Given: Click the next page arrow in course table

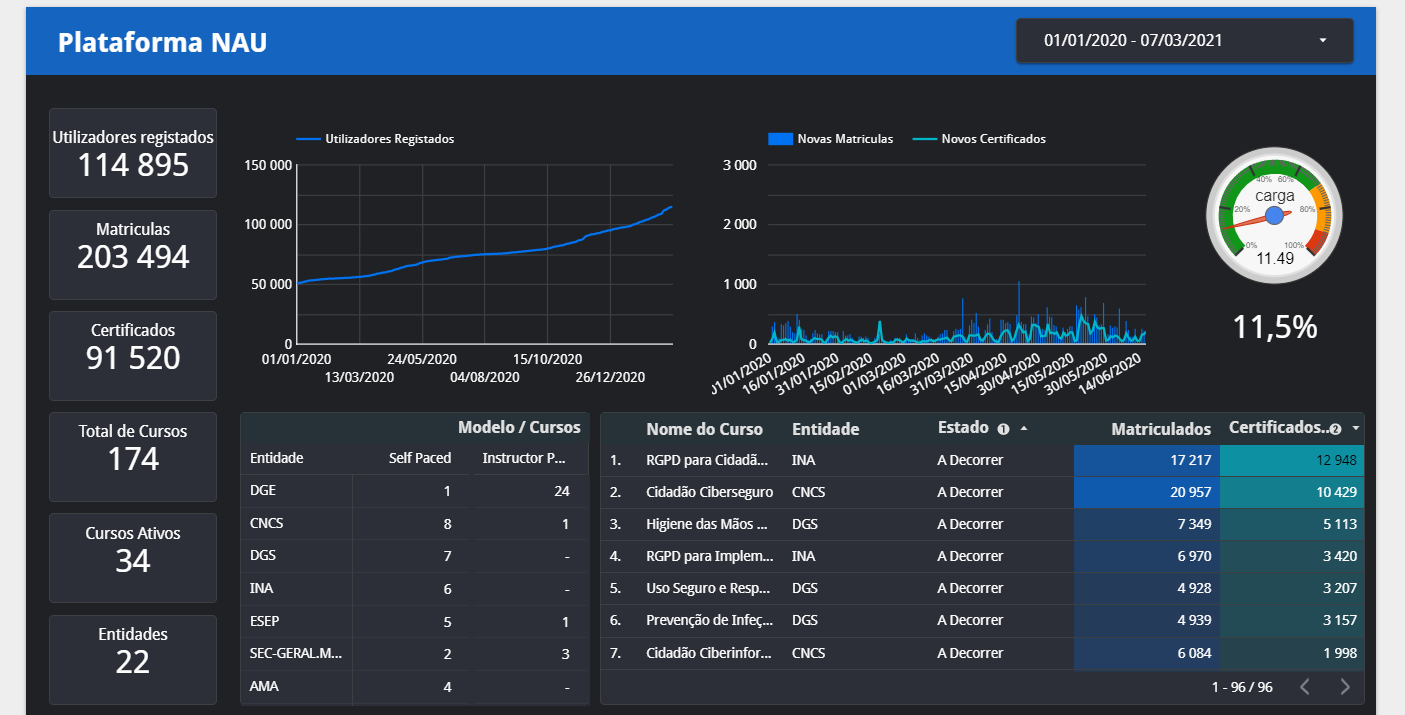Looking at the screenshot, I should coord(1345,686).
